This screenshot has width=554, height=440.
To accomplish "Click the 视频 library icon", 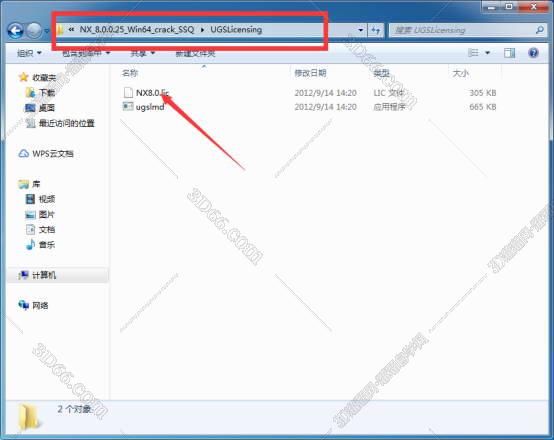I will click(30, 199).
